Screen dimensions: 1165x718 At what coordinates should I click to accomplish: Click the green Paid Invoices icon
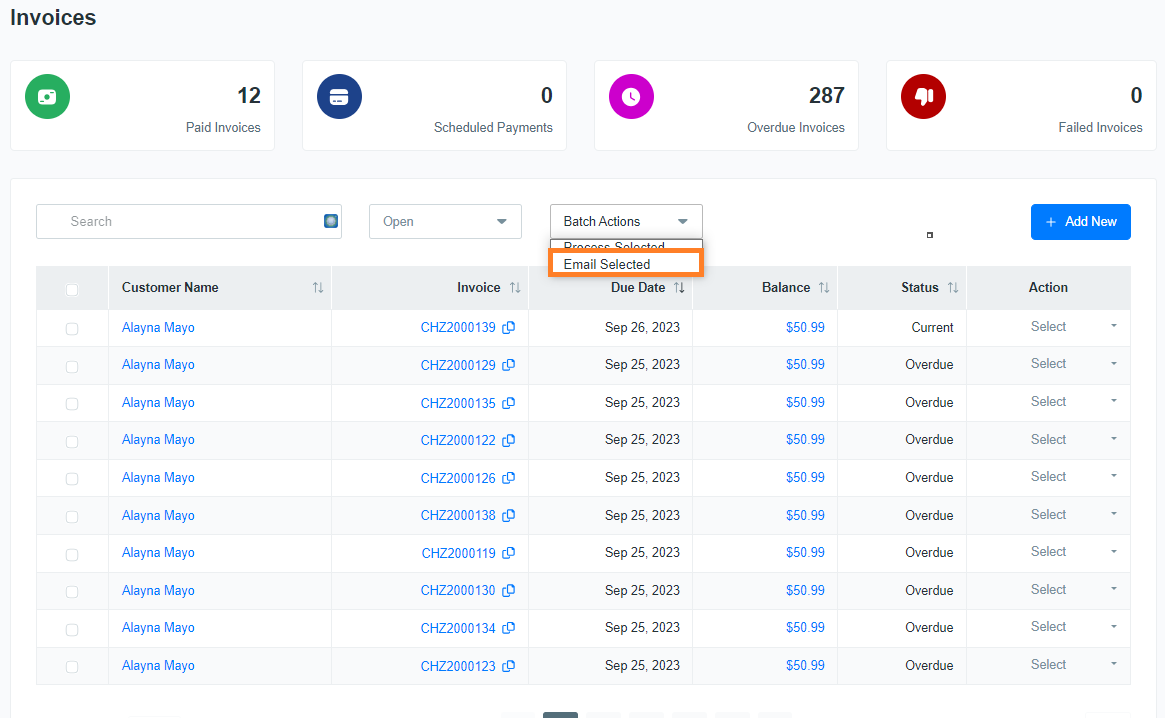point(48,97)
